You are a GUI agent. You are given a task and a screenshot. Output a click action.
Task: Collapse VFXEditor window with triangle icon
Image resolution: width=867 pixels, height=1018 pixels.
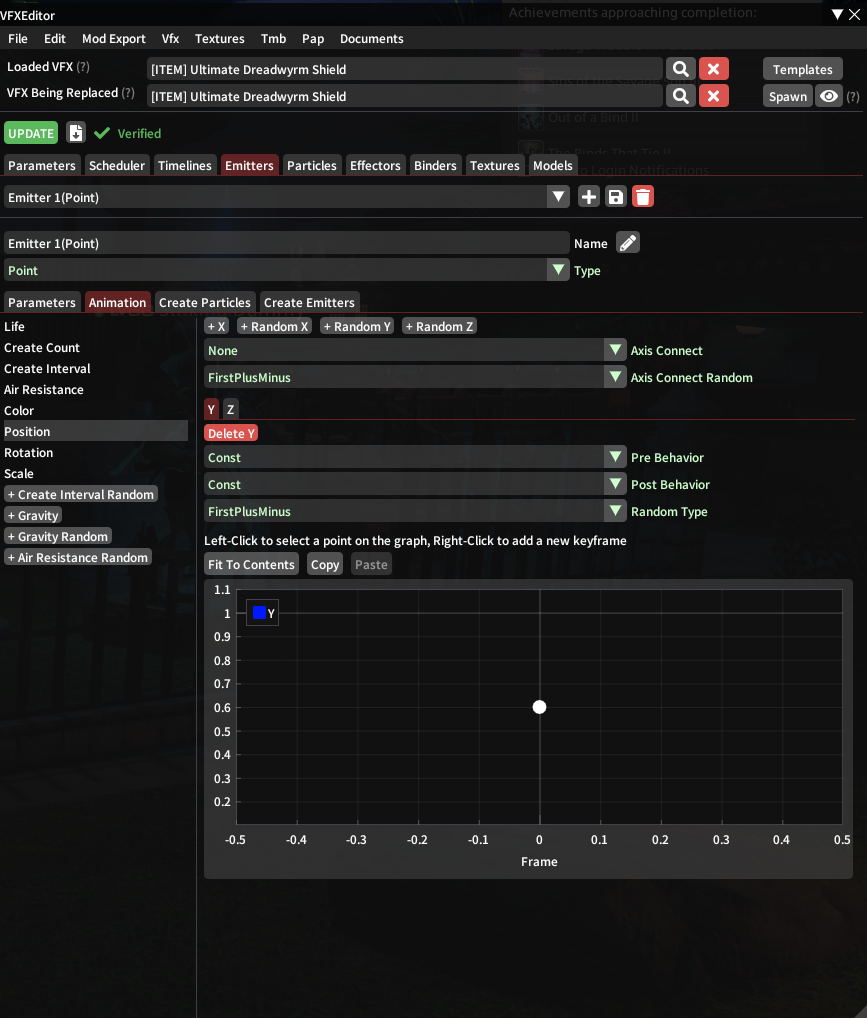pos(837,14)
